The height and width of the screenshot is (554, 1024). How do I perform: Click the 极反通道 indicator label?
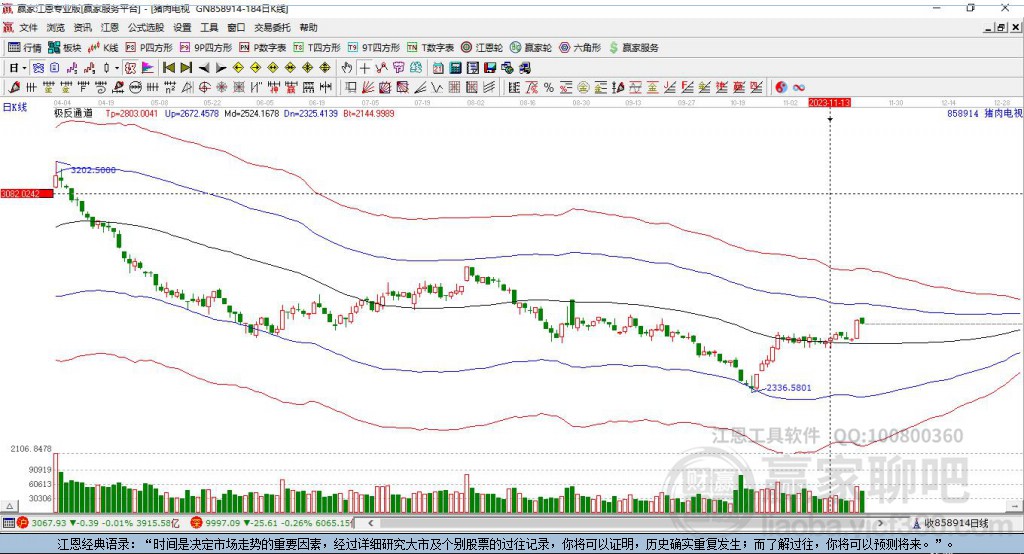click(73, 113)
